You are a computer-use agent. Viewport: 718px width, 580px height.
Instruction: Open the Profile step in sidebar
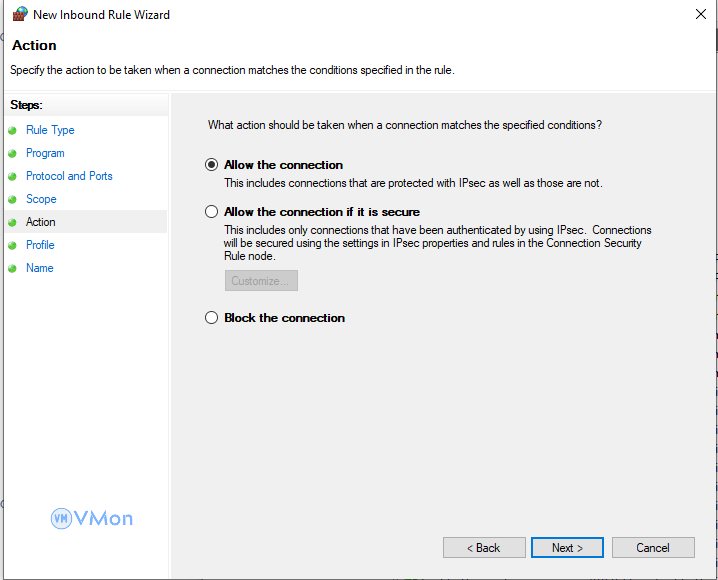40,245
